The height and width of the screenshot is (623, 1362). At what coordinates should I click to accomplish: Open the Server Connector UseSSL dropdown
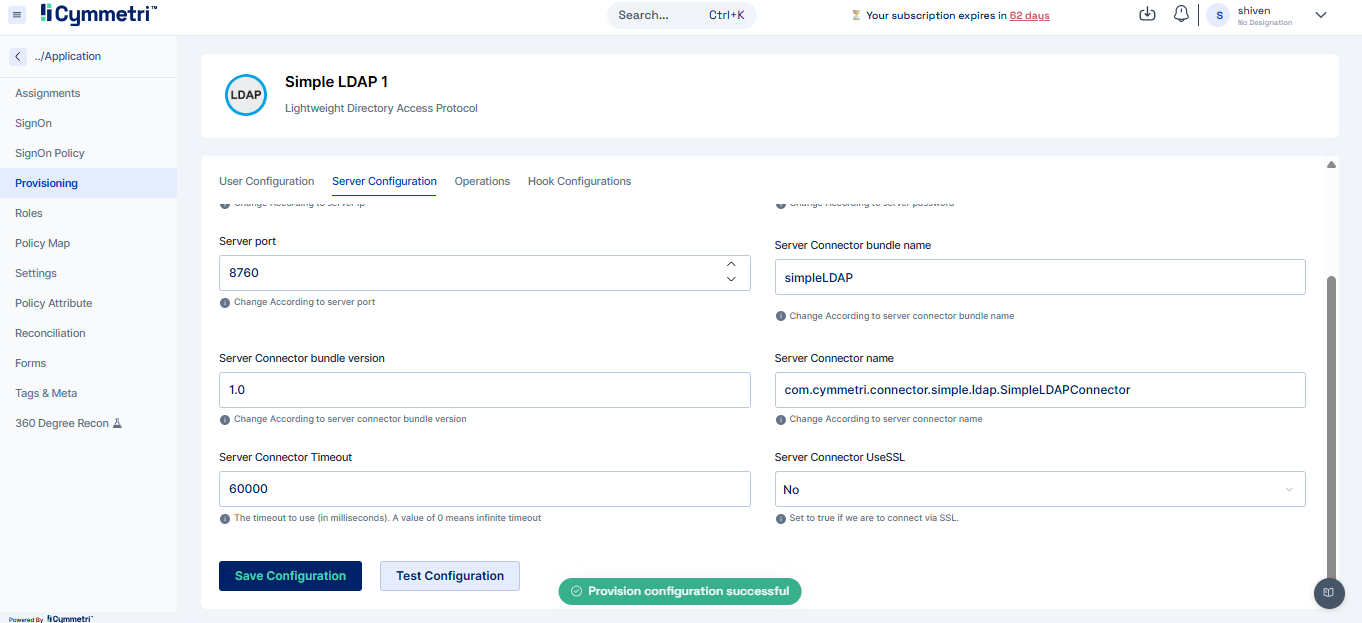coord(1040,489)
